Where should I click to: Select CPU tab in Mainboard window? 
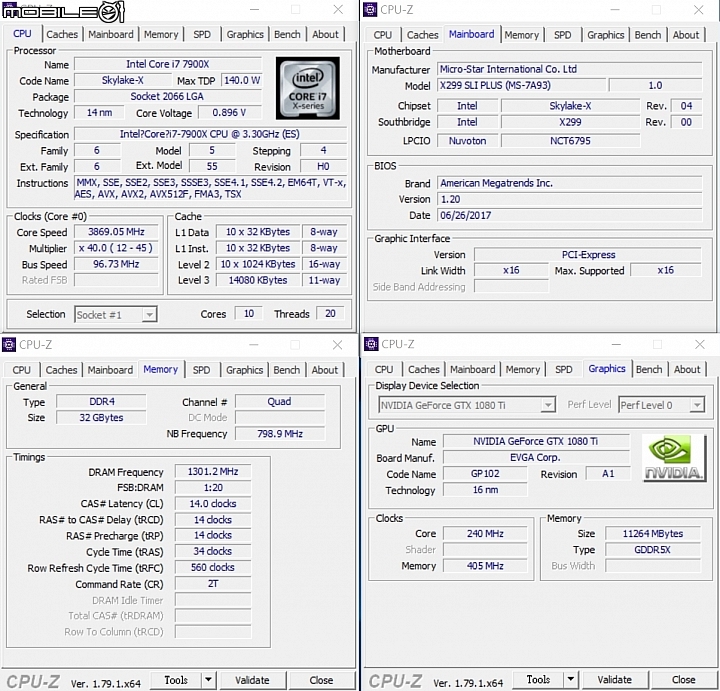click(x=382, y=35)
